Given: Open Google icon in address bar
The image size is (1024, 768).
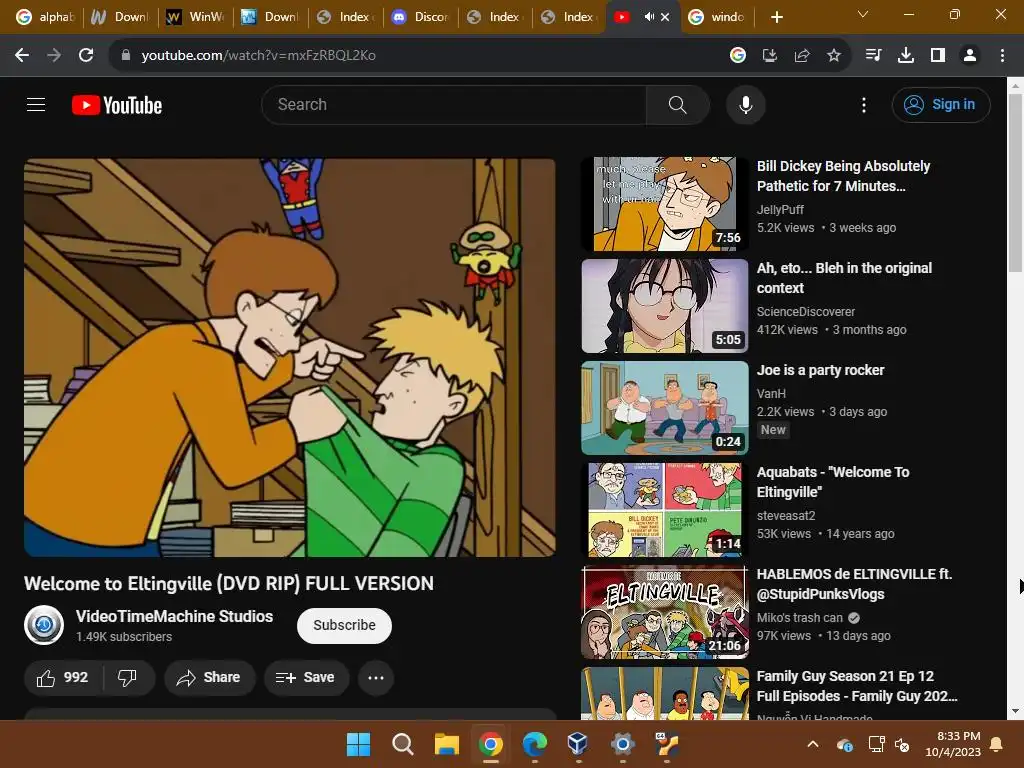Looking at the screenshot, I should (x=738, y=56).
